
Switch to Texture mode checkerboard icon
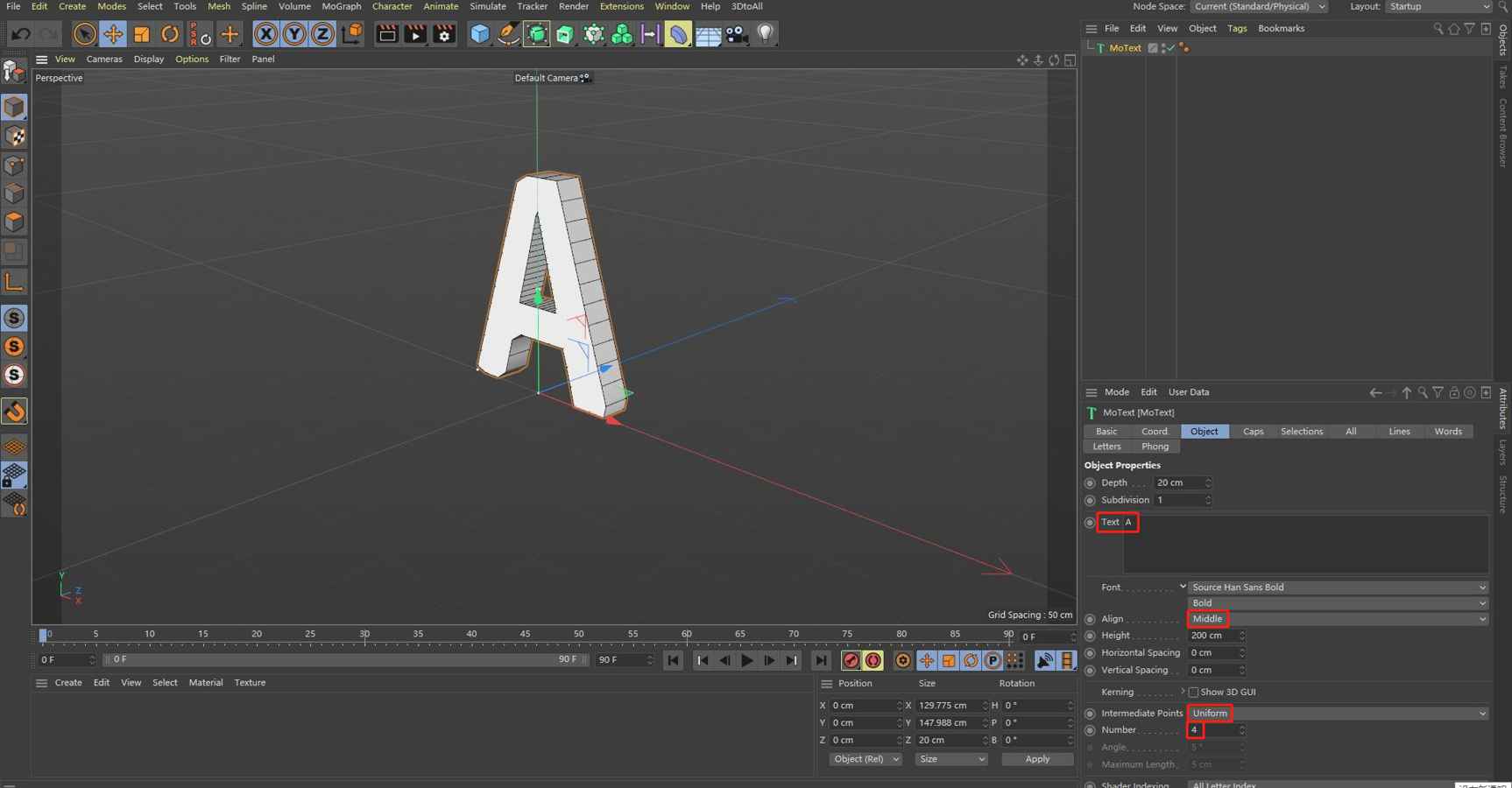(14, 136)
